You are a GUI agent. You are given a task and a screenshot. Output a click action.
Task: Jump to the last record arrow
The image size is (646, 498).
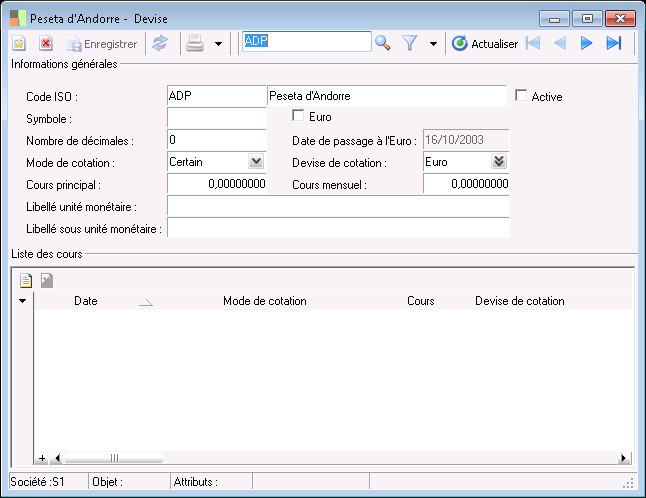click(x=614, y=43)
